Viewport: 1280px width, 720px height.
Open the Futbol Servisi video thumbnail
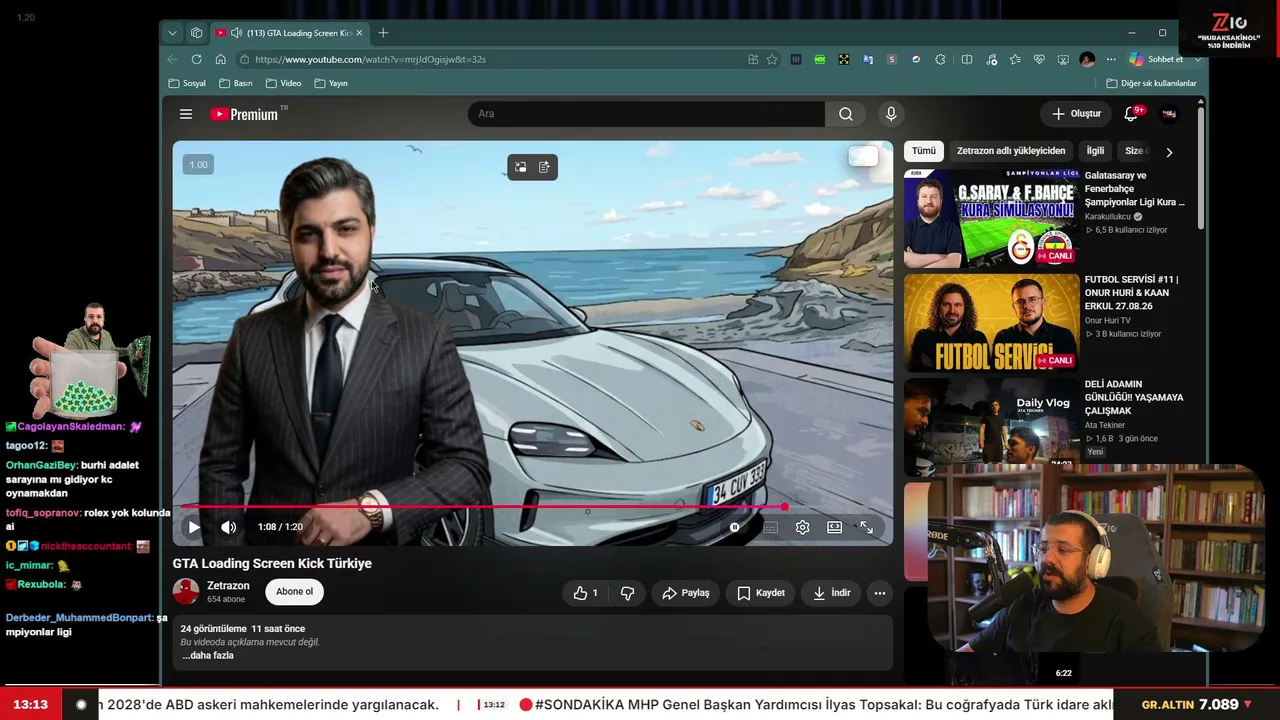[992, 323]
